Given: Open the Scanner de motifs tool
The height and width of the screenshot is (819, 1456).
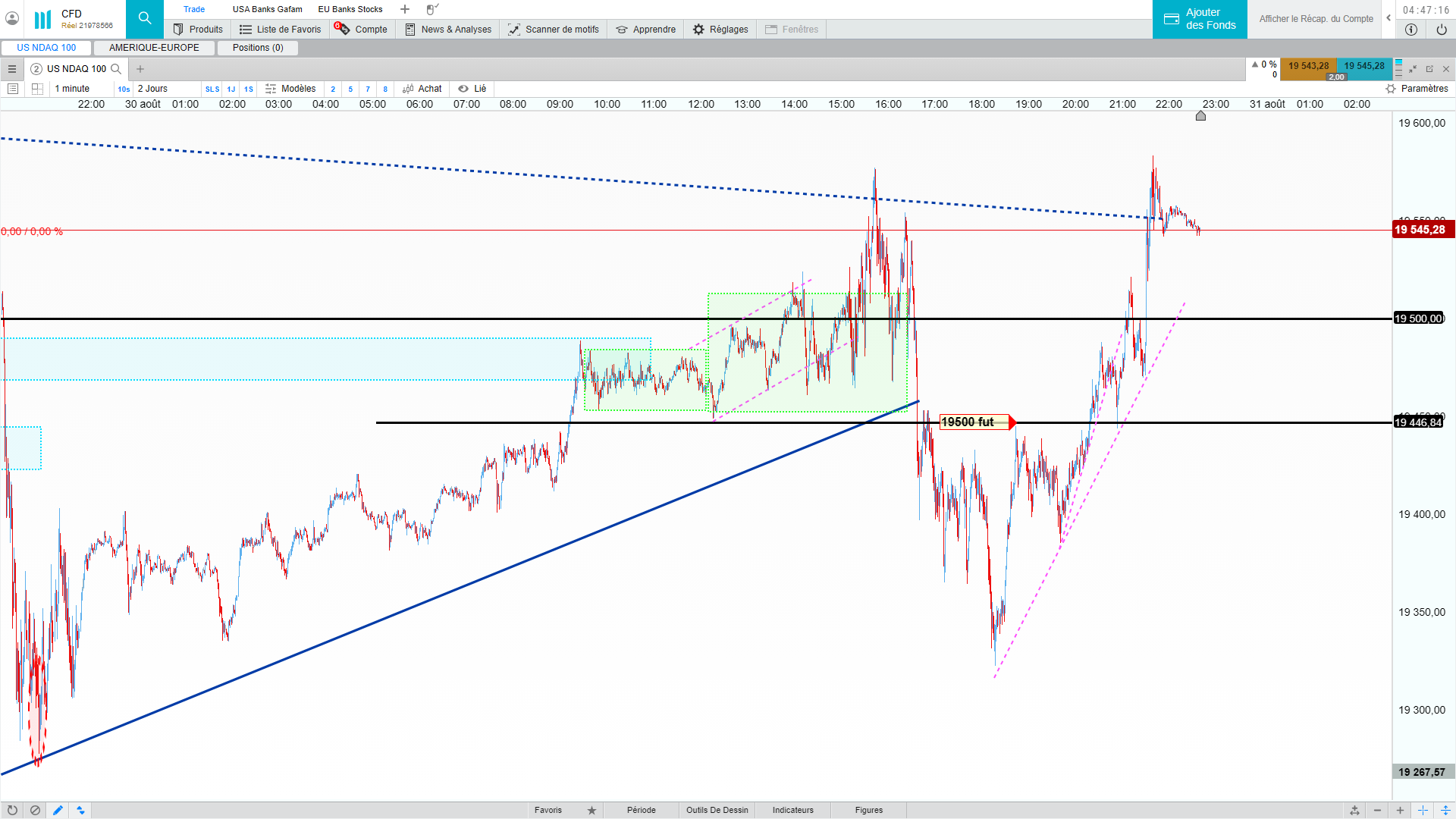Looking at the screenshot, I should click(554, 30).
